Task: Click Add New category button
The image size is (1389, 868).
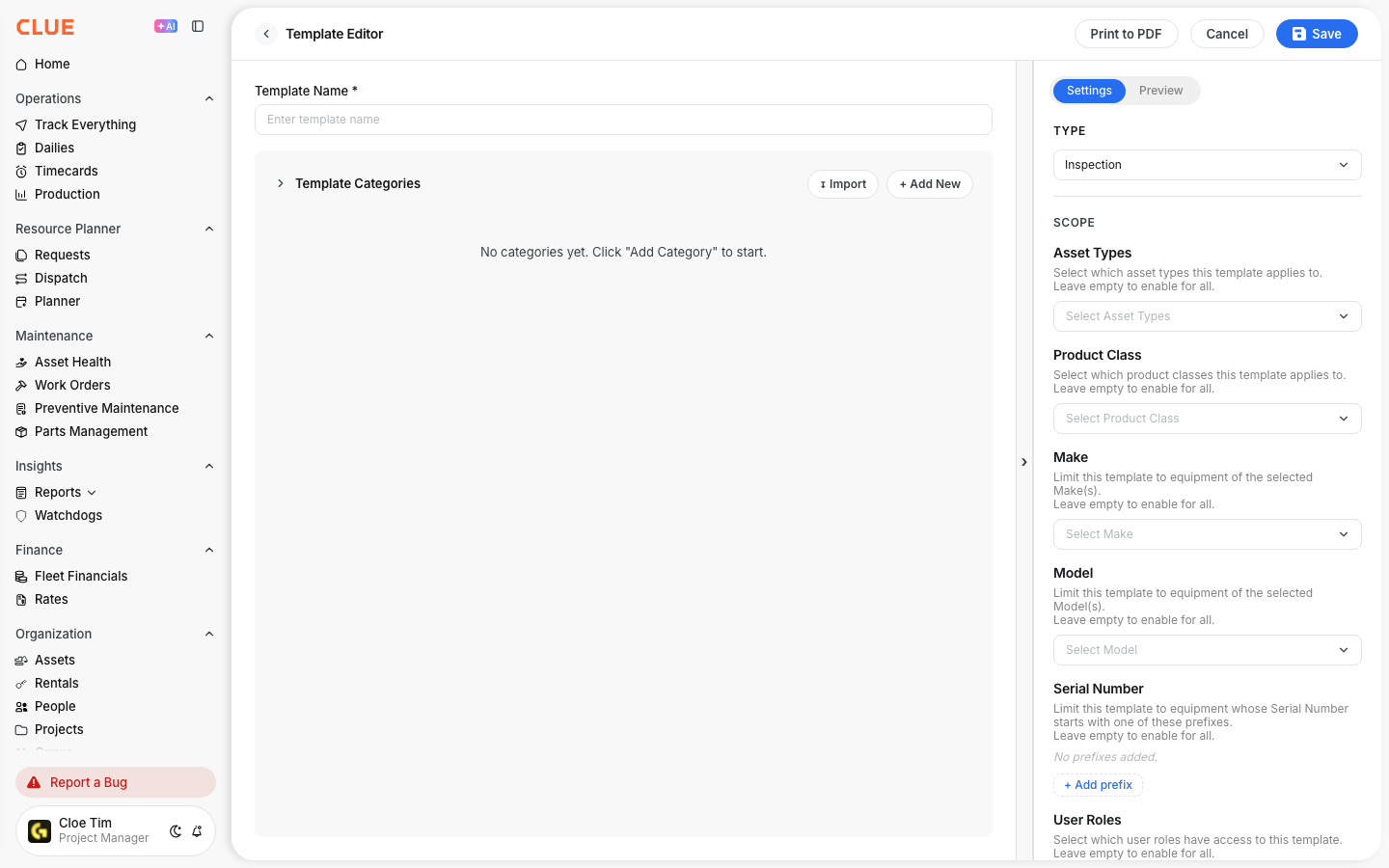Action: 930,184
